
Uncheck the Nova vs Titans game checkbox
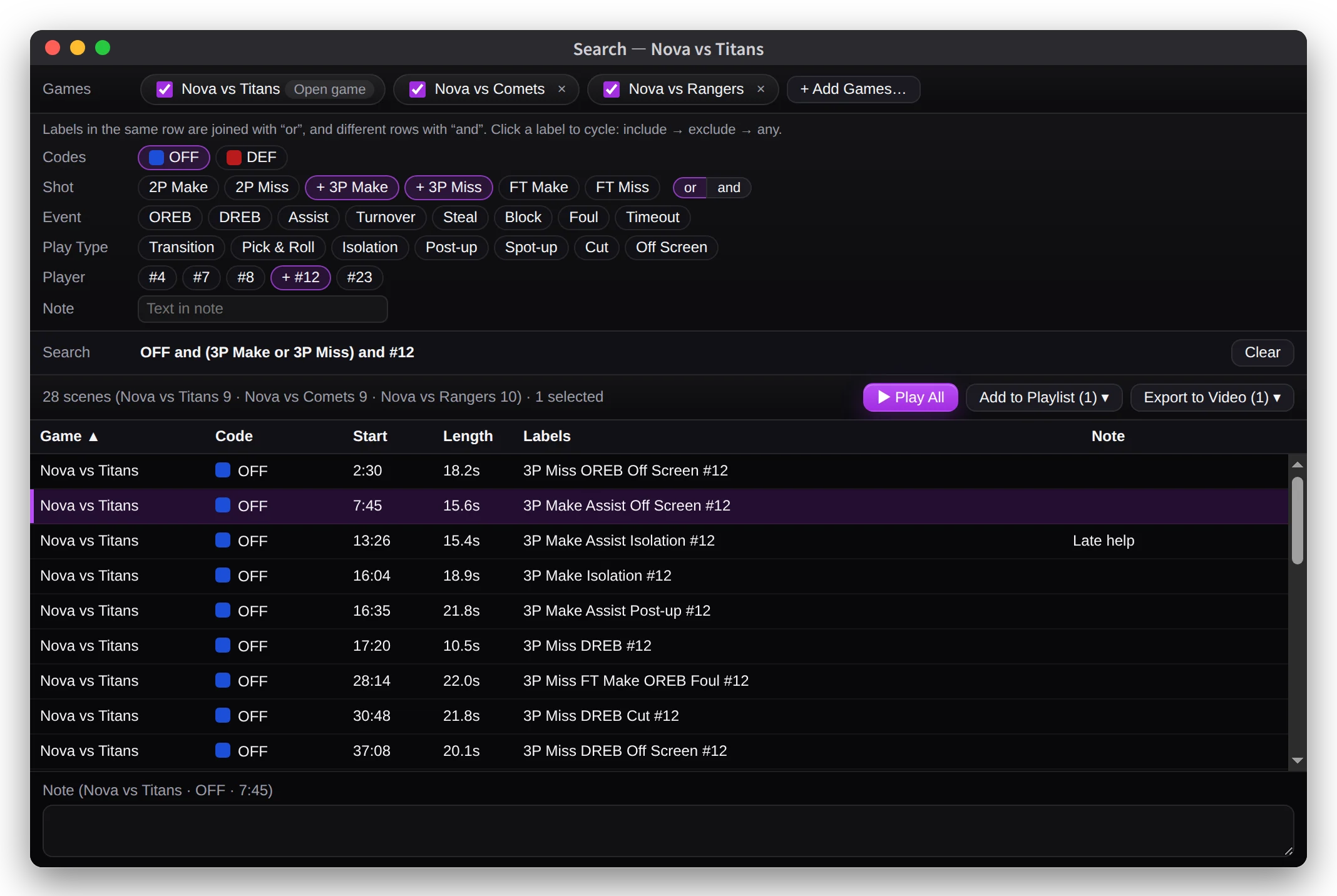click(x=165, y=89)
